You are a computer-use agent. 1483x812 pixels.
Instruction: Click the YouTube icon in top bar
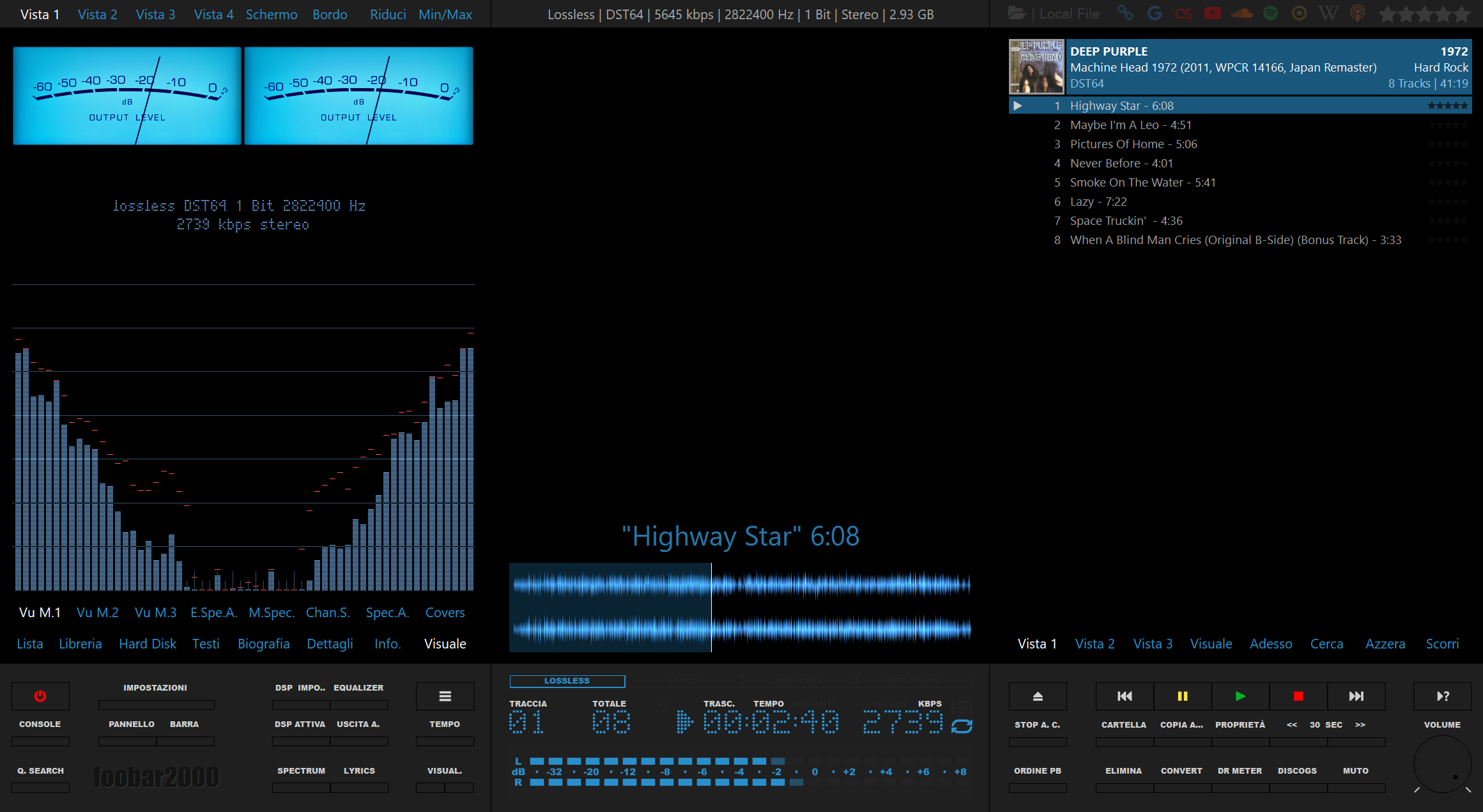[1212, 13]
